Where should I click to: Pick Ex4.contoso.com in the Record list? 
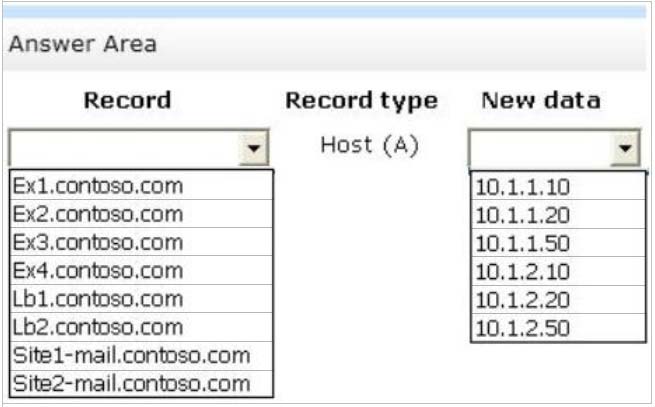[x=141, y=270]
